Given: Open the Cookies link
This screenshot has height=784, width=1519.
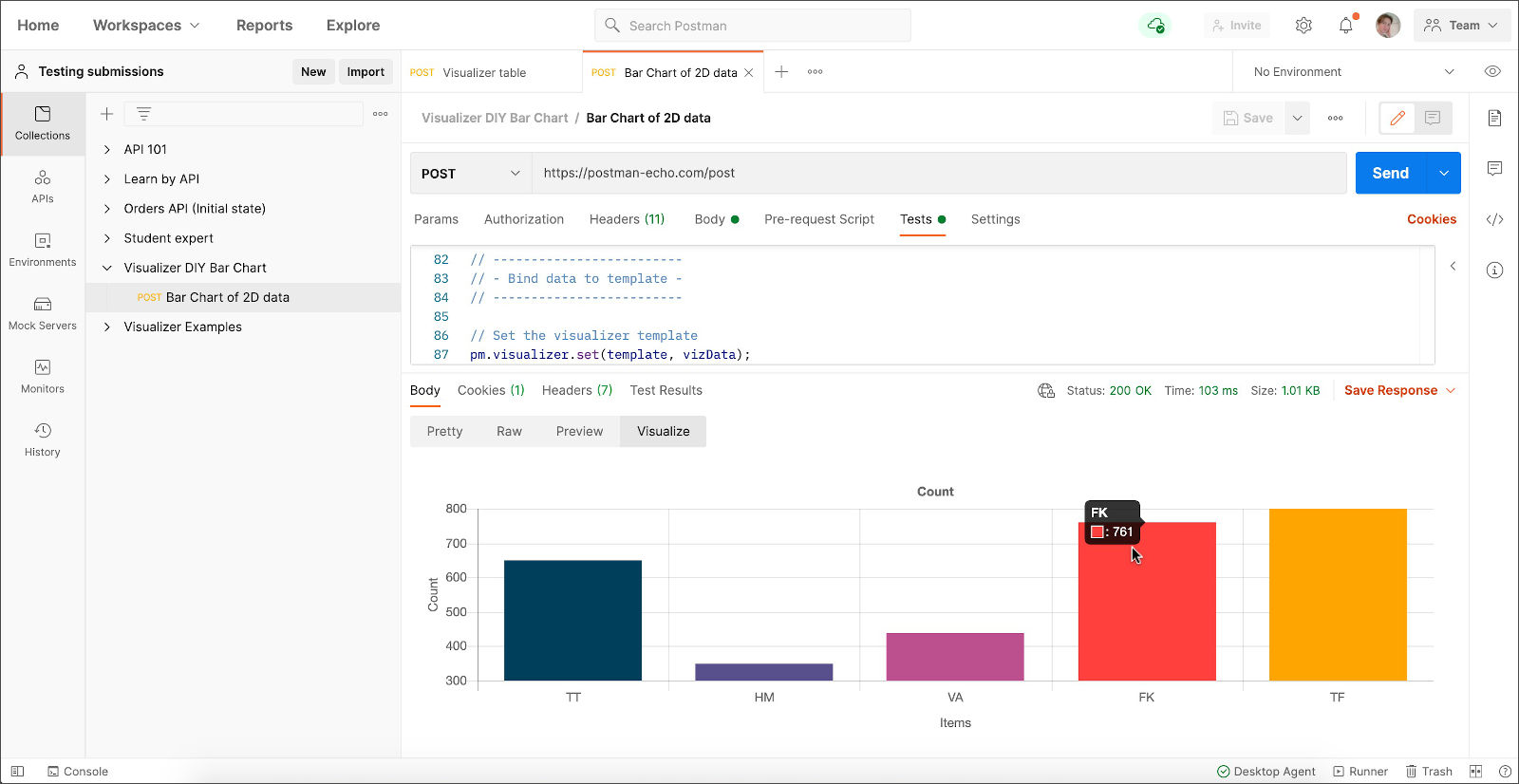Looking at the screenshot, I should point(1432,219).
